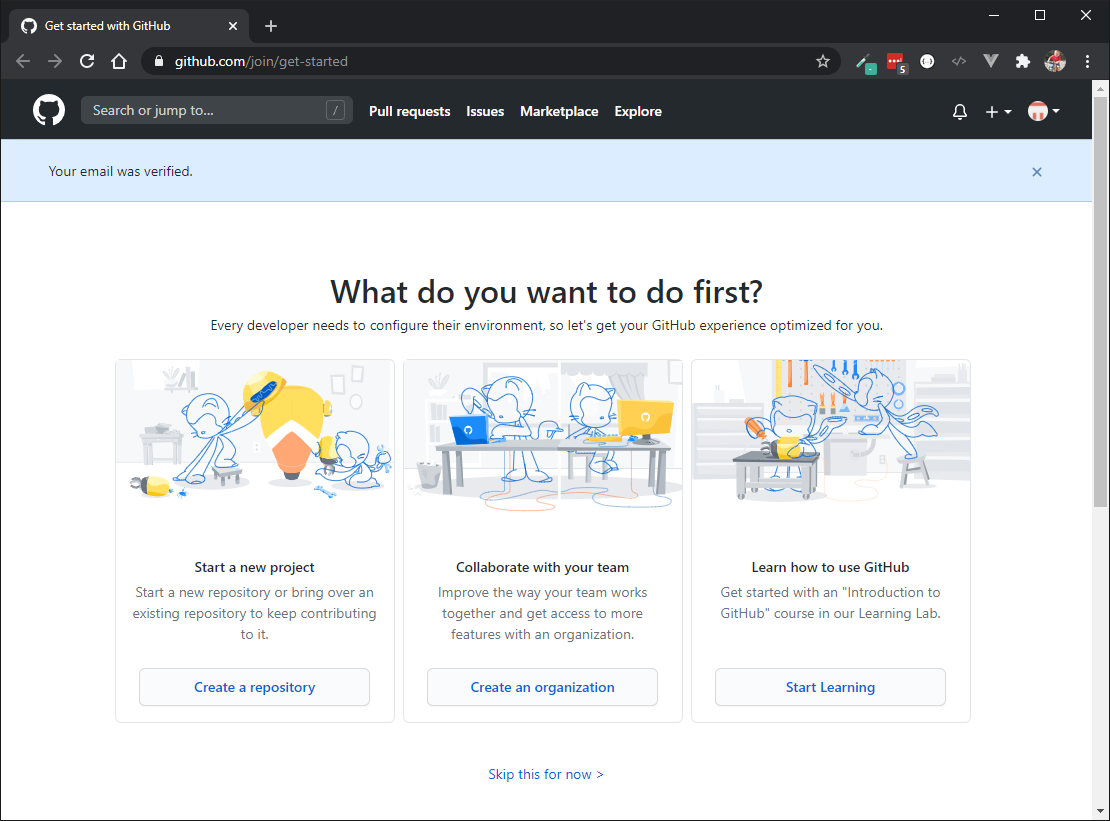The height and width of the screenshot is (821, 1110).
Task: Select the 'Get started with GitHub' tab
Action: [130, 26]
